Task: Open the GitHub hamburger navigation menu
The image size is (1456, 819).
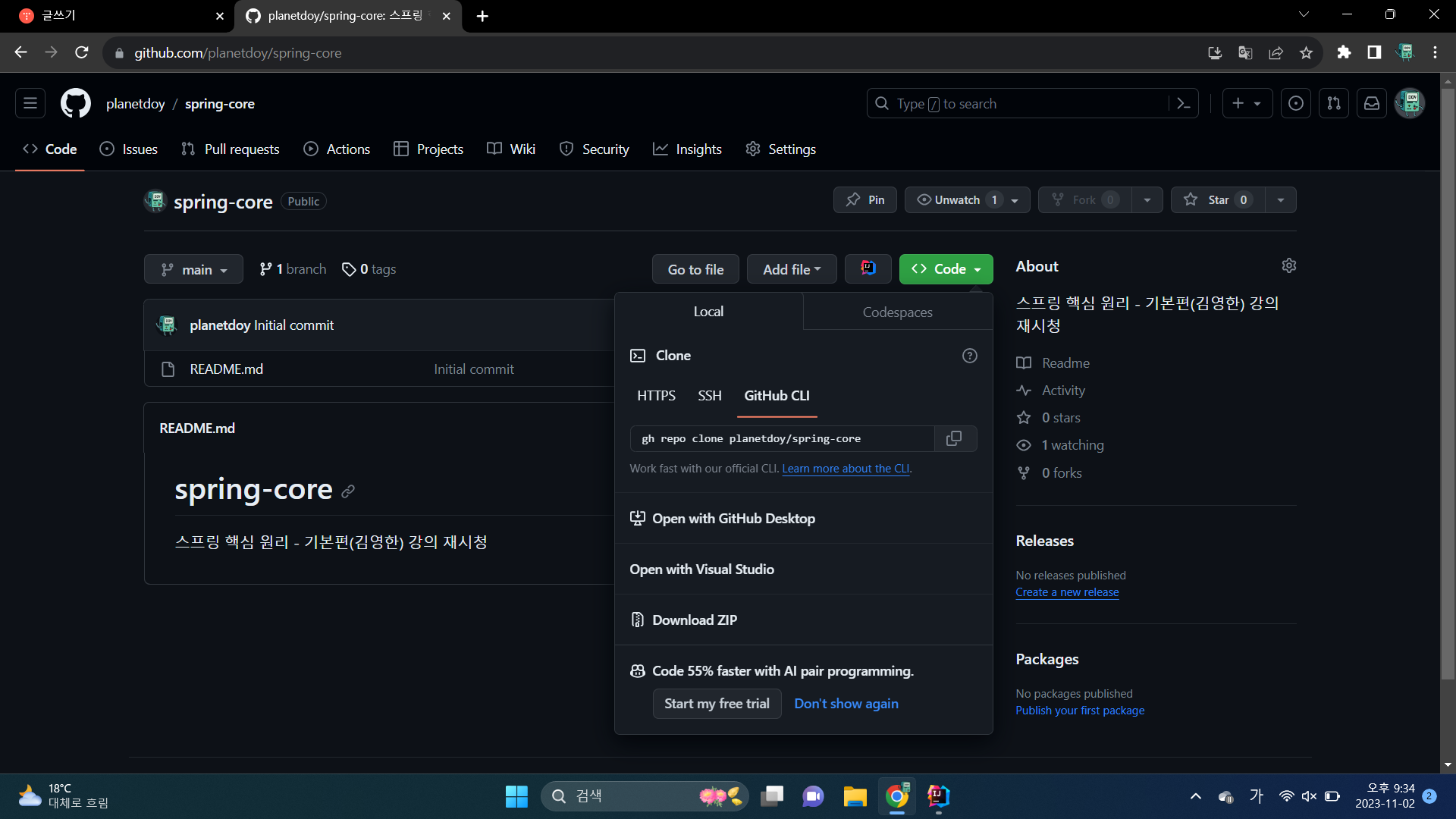Action: coord(30,103)
